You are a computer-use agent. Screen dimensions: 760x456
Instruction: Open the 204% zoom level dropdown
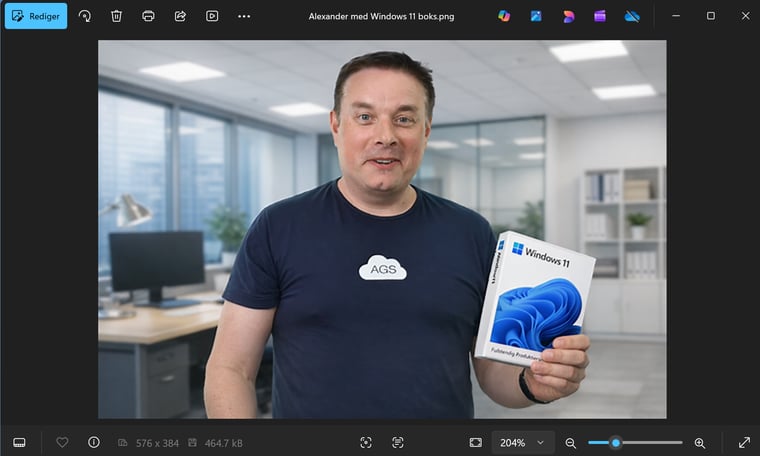pyautogui.click(x=523, y=443)
